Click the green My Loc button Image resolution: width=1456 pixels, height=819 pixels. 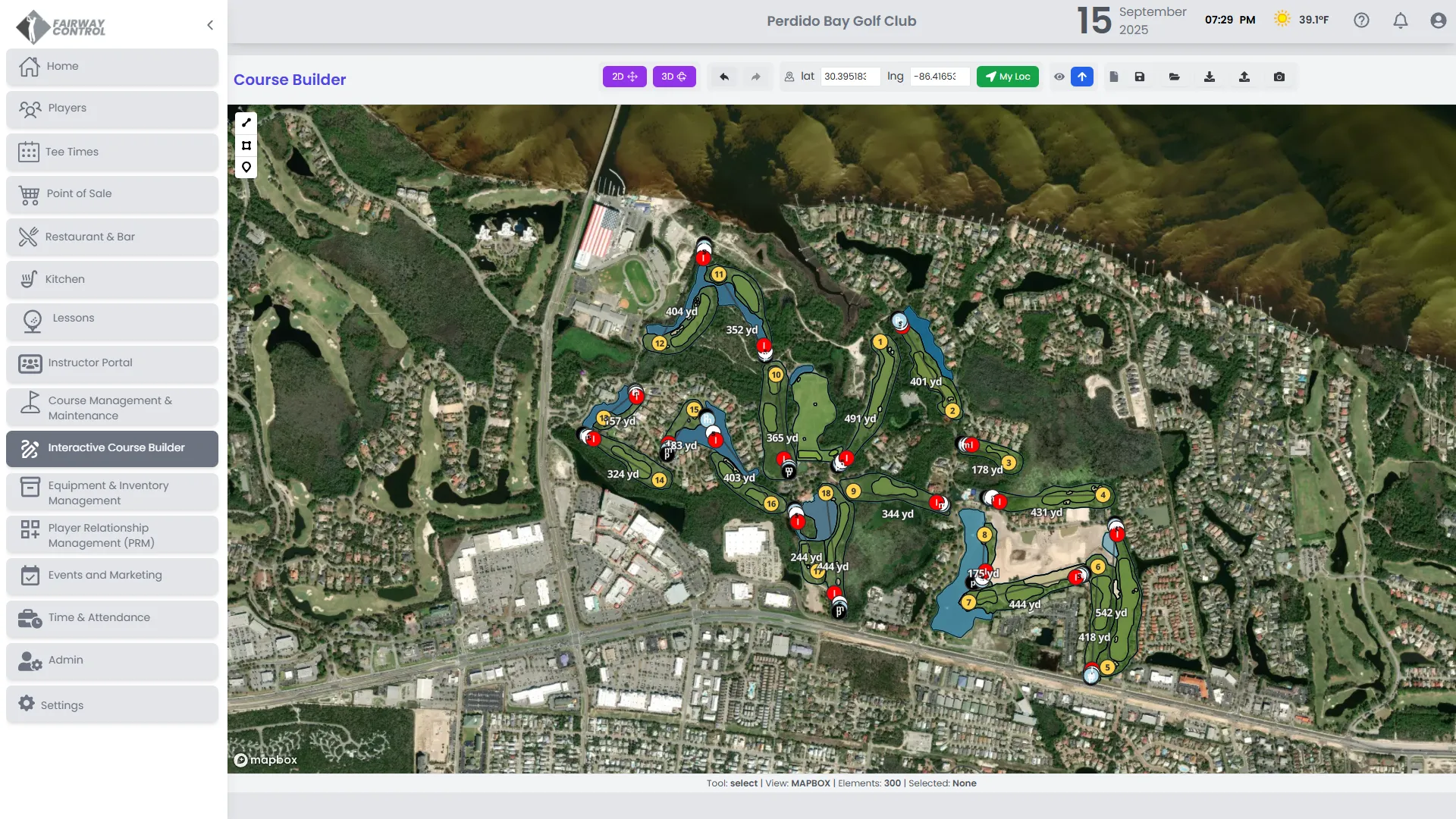tap(1008, 77)
